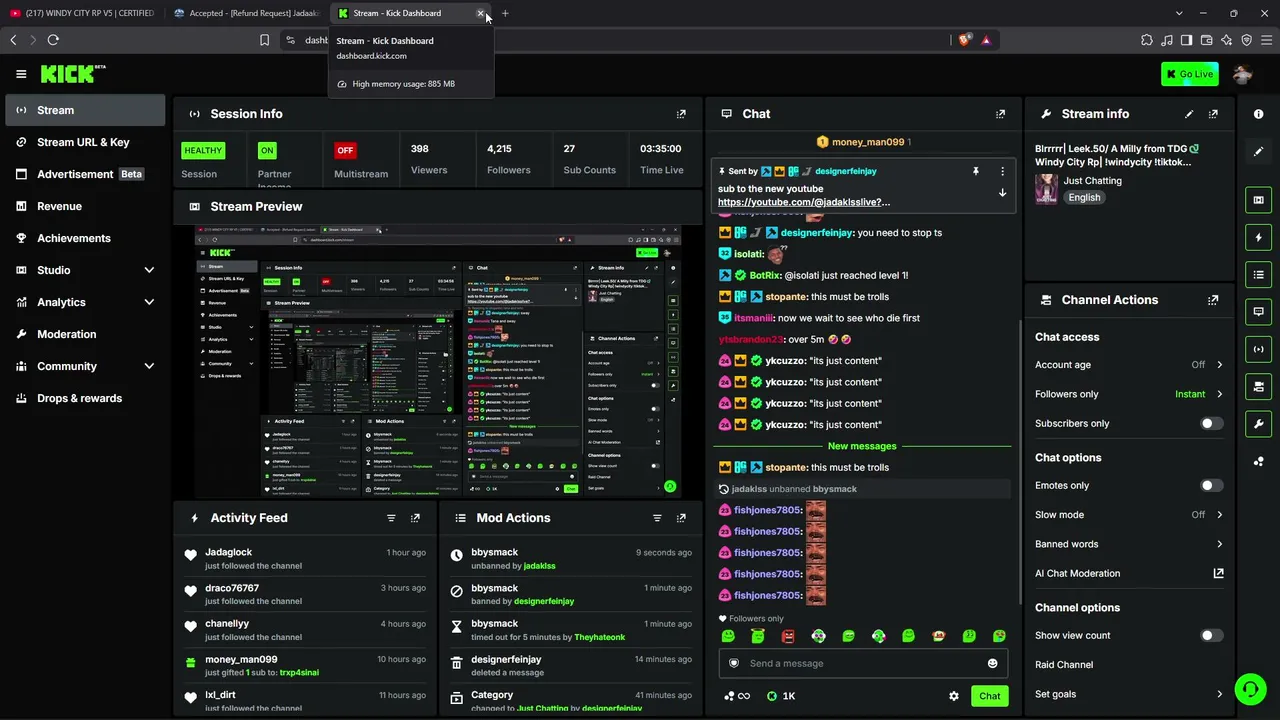Click the Go Live button
The width and height of the screenshot is (1280, 720).
1189,74
